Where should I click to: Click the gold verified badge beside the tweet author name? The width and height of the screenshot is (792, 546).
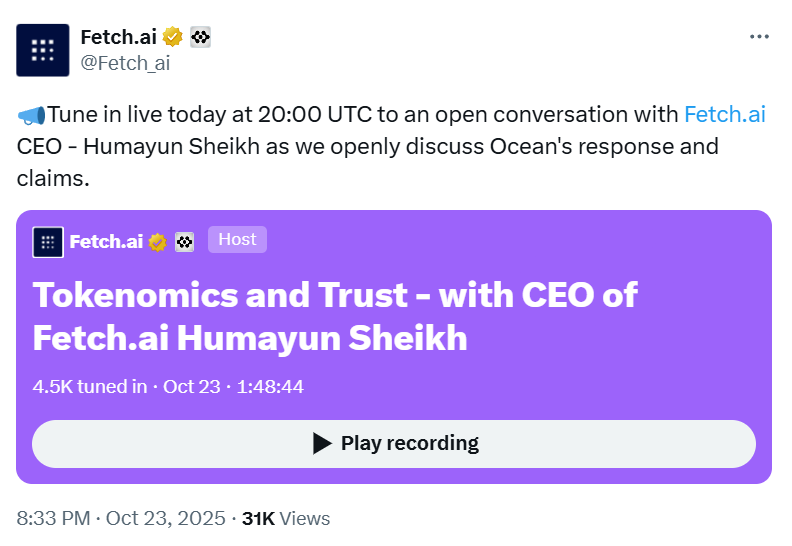[173, 38]
